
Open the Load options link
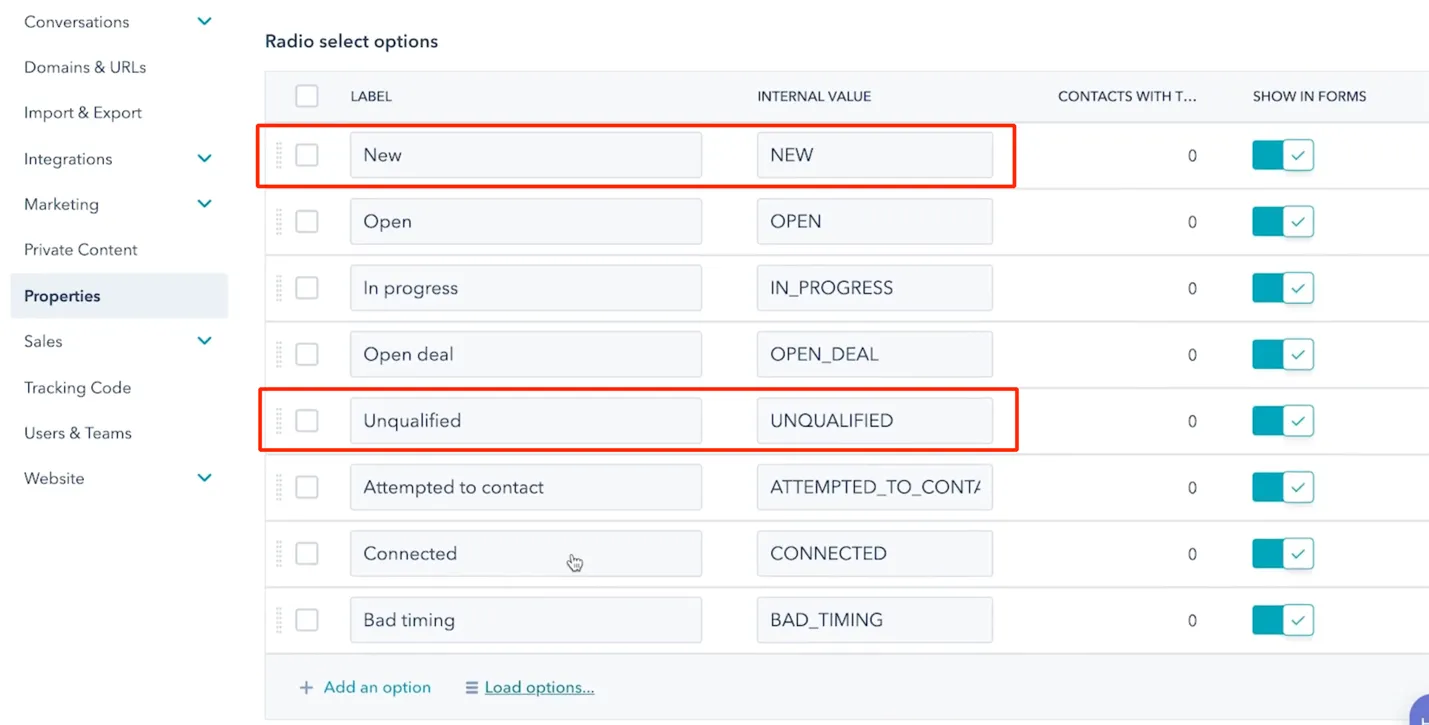pos(539,688)
